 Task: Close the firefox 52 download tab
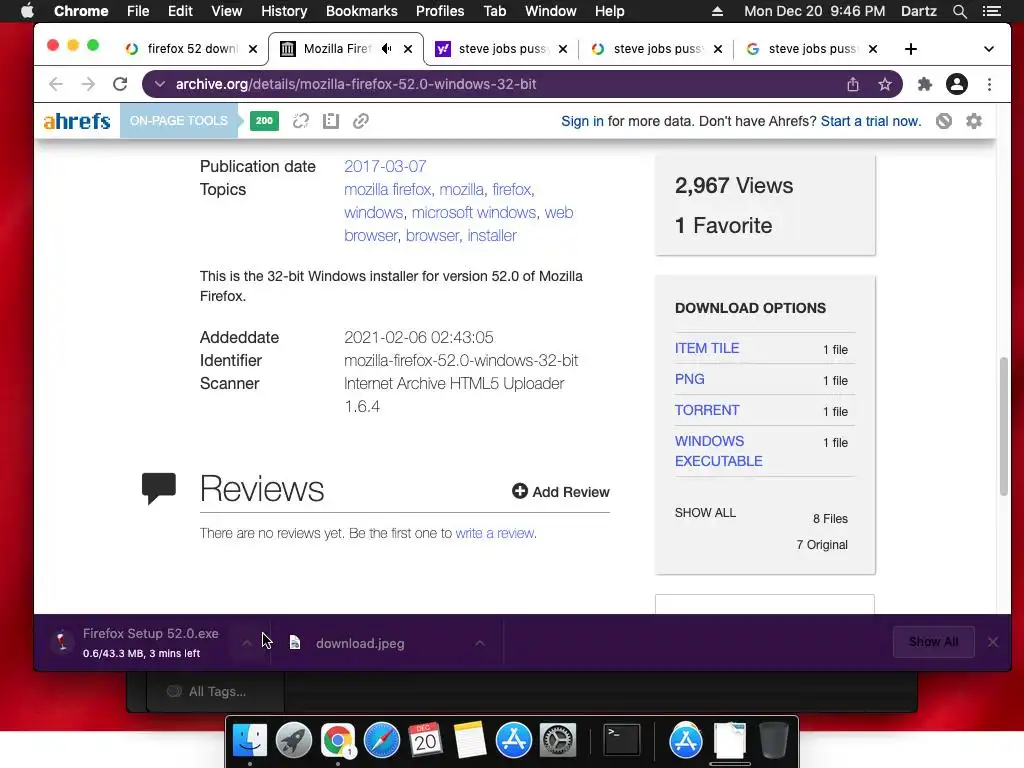point(253,49)
